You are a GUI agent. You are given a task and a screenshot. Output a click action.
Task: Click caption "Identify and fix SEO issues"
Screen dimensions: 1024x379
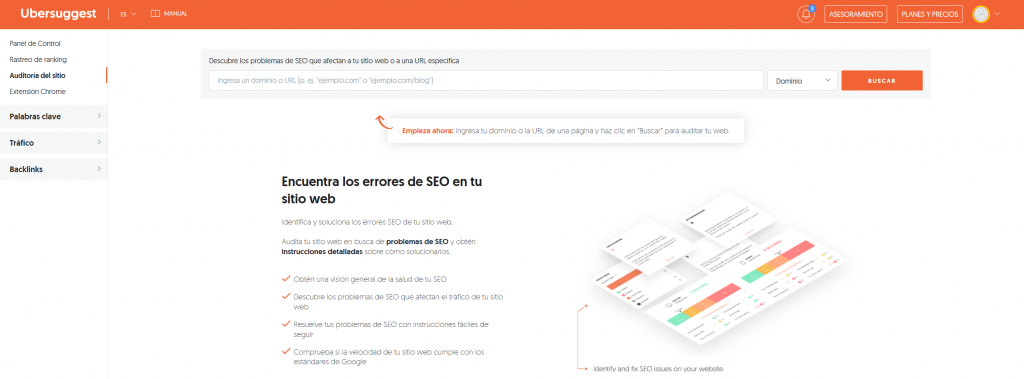click(x=659, y=369)
